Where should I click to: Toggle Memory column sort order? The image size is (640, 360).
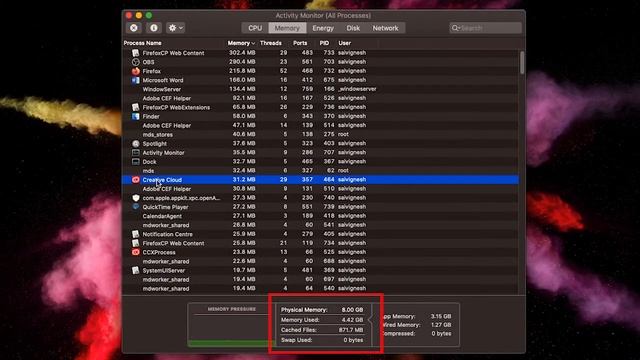(x=241, y=43)
